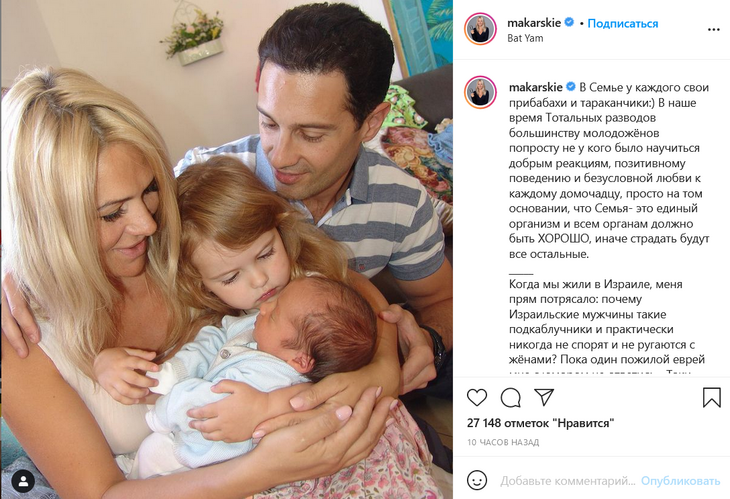This screenshot has width=730, height=499.
Task: Open the 10 ЧАСОВ НАЗАД timestamp link
Action: tap(503, 442)
